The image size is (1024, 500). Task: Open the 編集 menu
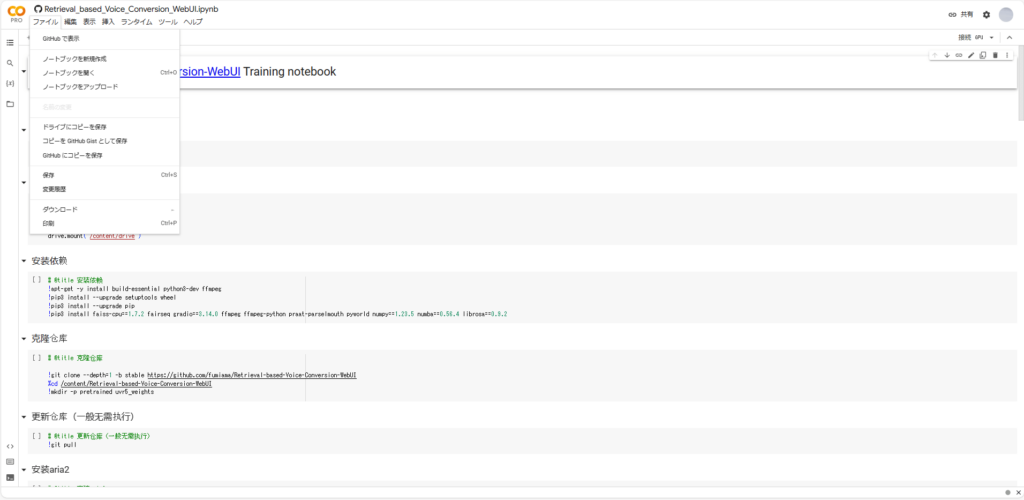pos(71,22)
